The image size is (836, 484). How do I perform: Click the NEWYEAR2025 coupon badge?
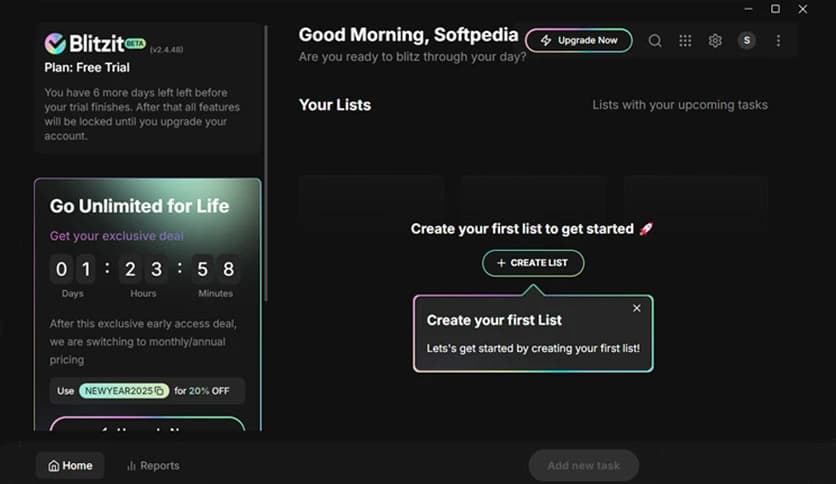[124, 391]
